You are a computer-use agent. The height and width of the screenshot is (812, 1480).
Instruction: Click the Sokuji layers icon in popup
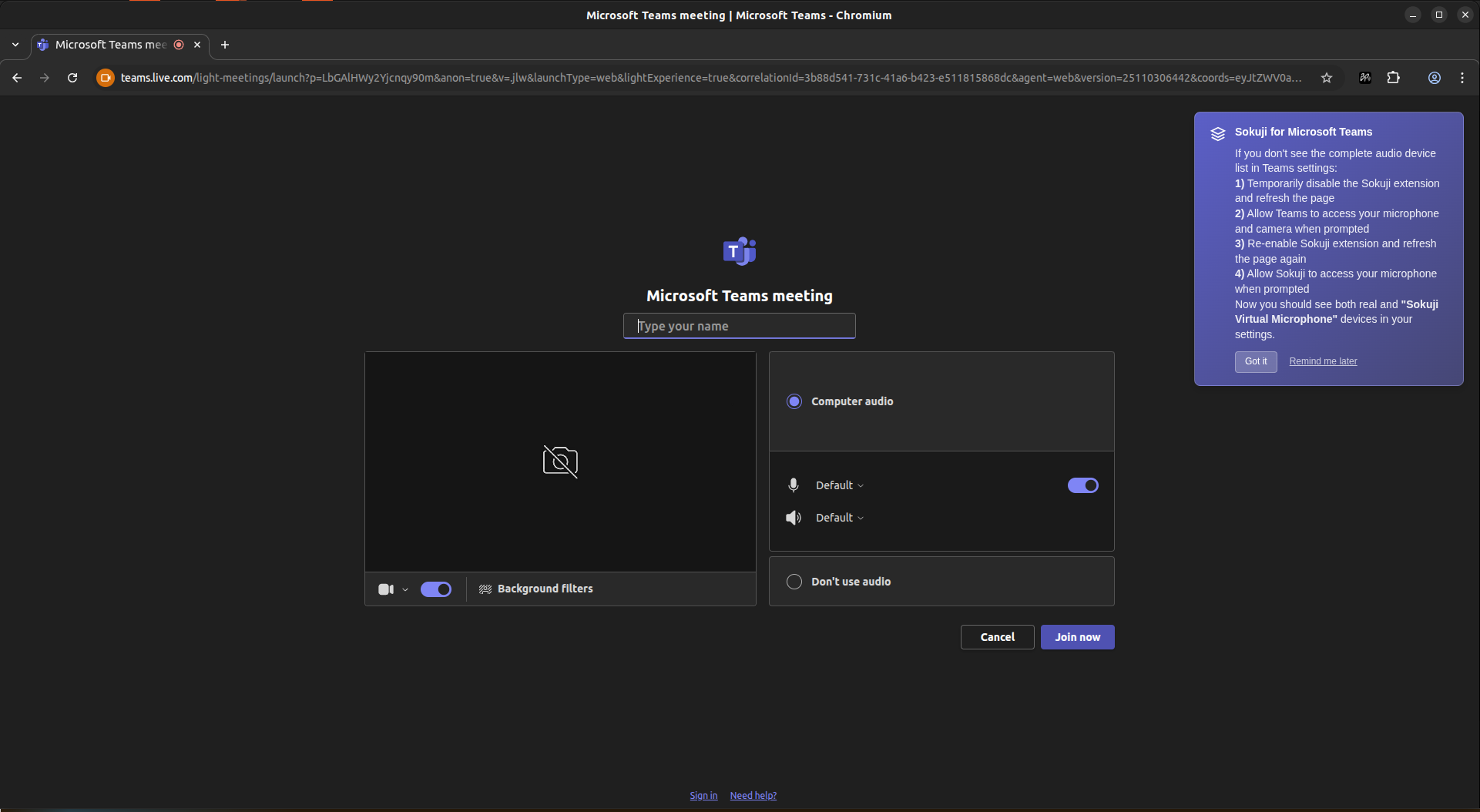point(1218,133)
